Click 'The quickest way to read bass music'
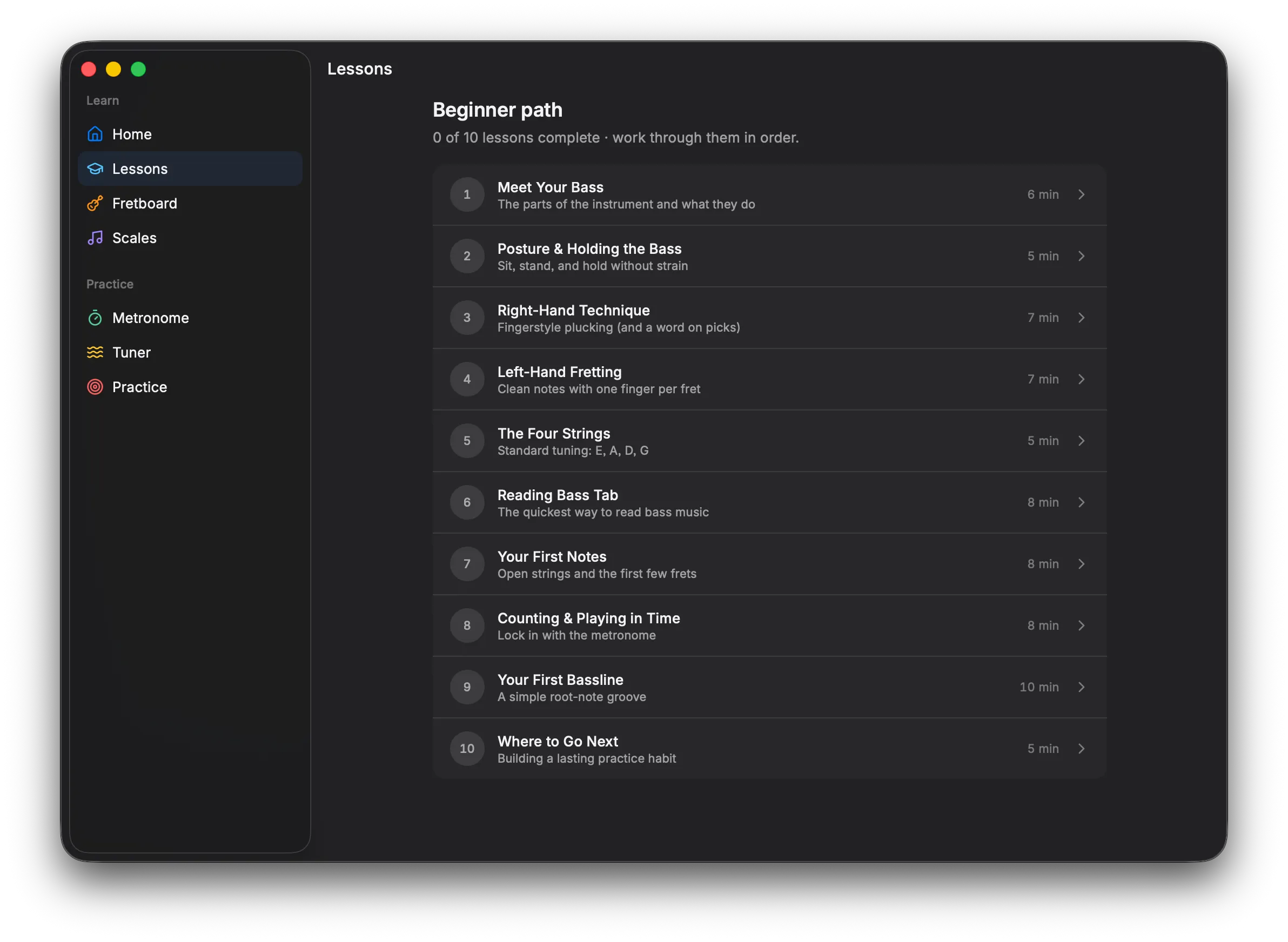The height and width of the screenshot is (942, 1288). click(x=603, y=512)
